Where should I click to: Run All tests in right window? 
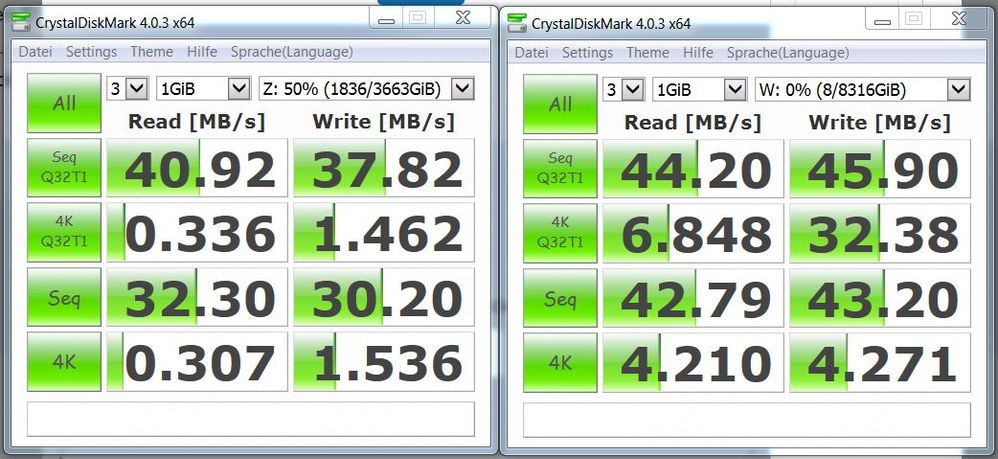tap(560, 104)
